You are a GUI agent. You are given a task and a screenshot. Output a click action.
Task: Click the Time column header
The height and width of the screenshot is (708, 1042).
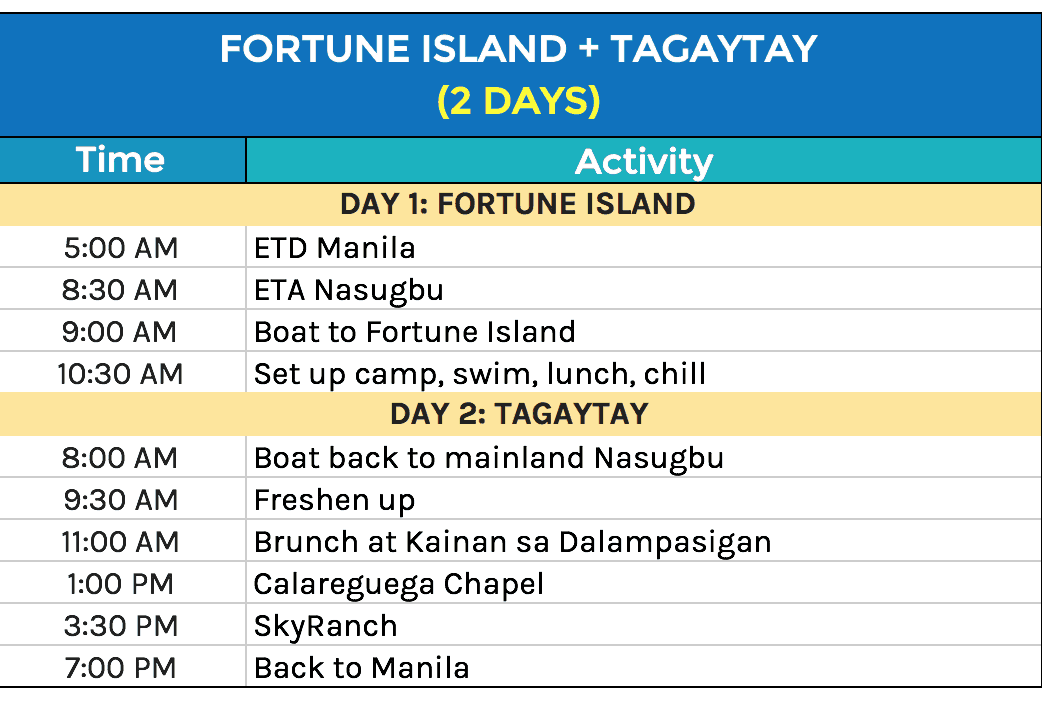[121, 160]
